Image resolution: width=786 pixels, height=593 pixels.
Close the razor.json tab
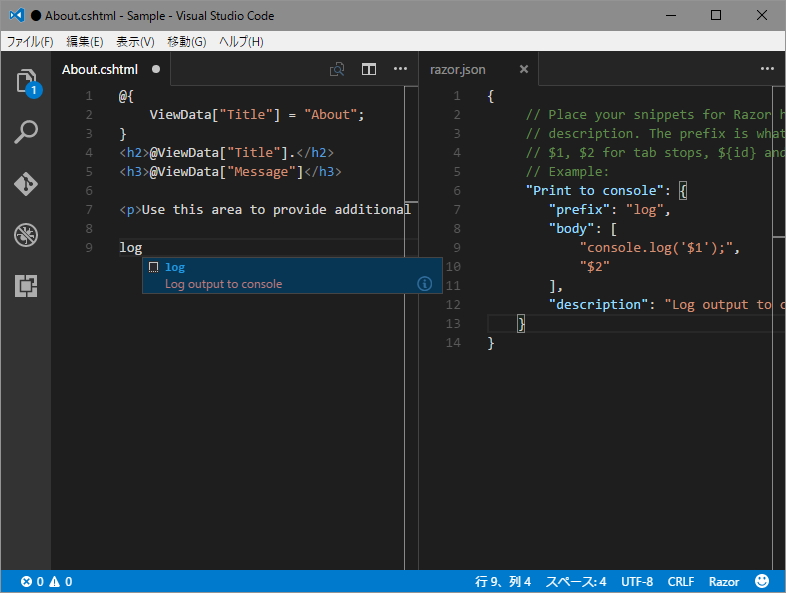tap(524, 69)
